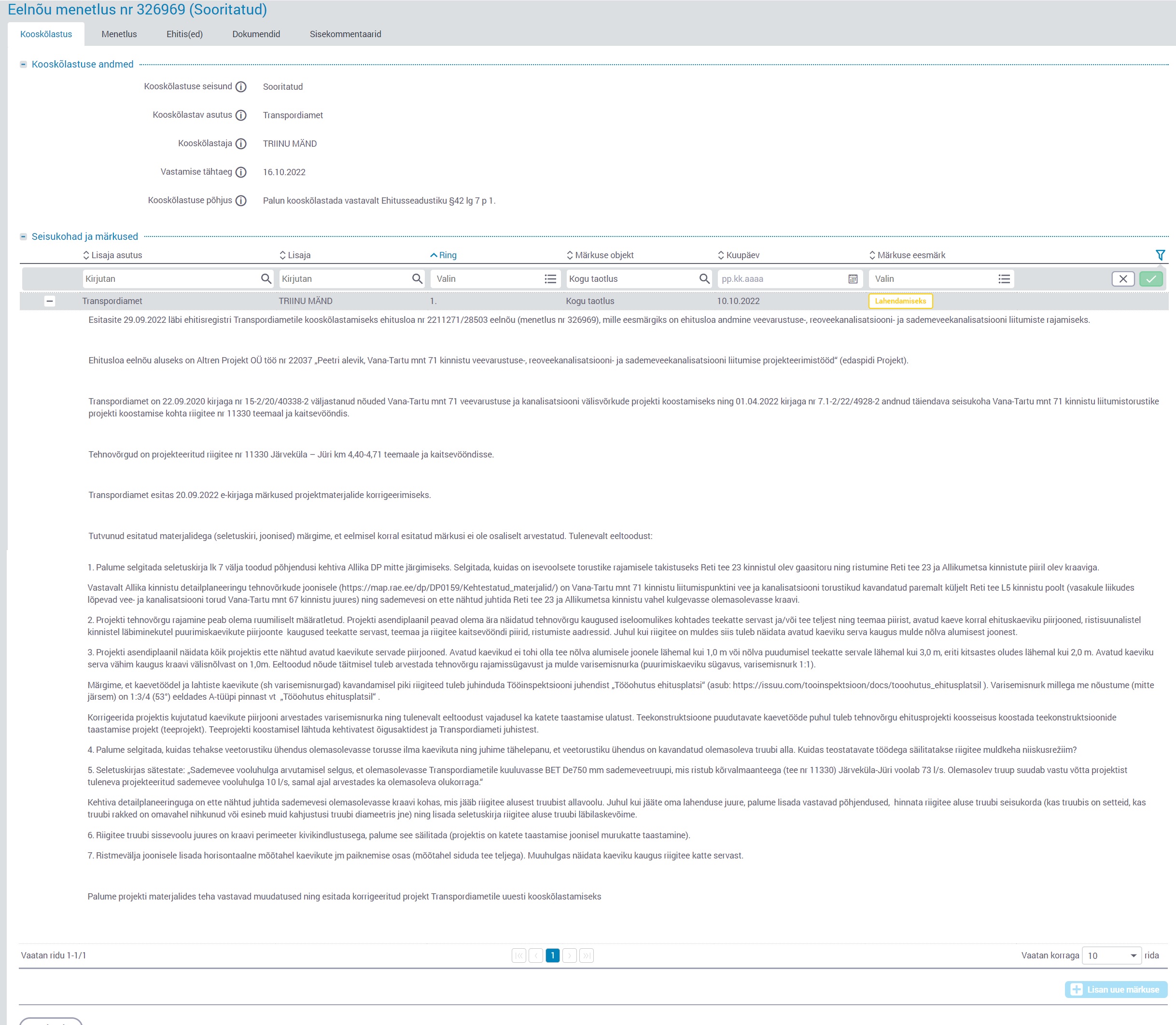Click search icon in Lisaja asutus filter
Screen dimensions: 1176x1025
coord(266,278)
